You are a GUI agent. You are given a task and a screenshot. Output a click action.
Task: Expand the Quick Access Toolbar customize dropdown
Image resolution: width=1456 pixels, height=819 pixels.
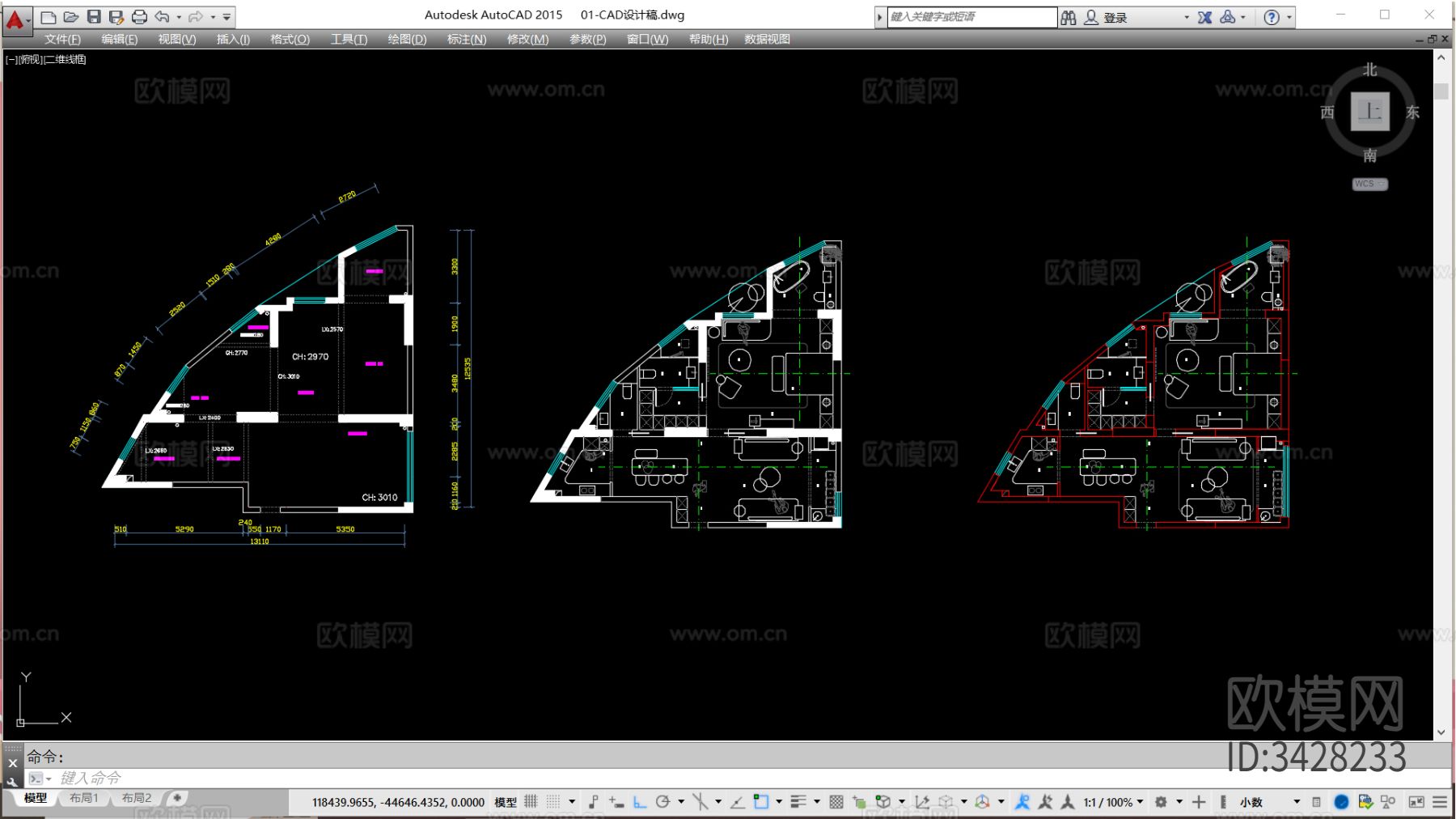[x=227, y=17]
